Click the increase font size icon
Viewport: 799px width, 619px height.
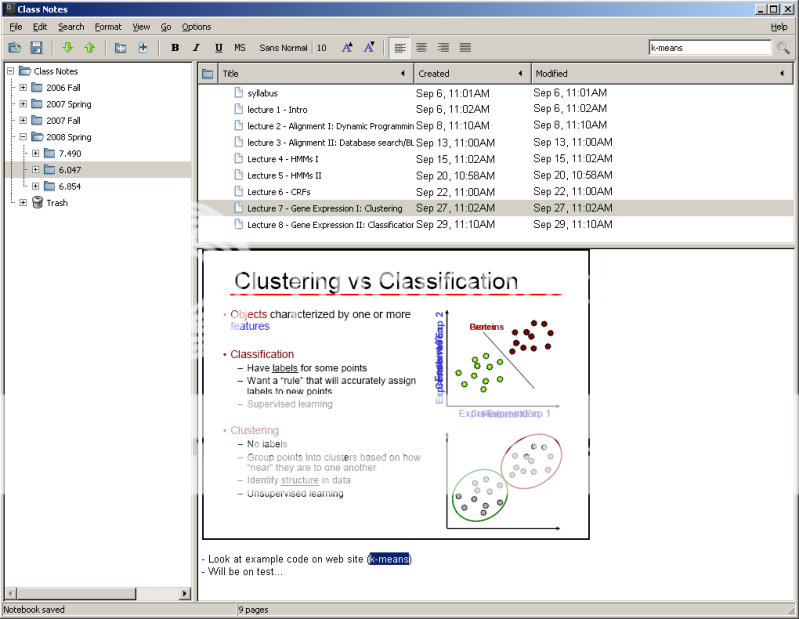[x=347, y=47]
